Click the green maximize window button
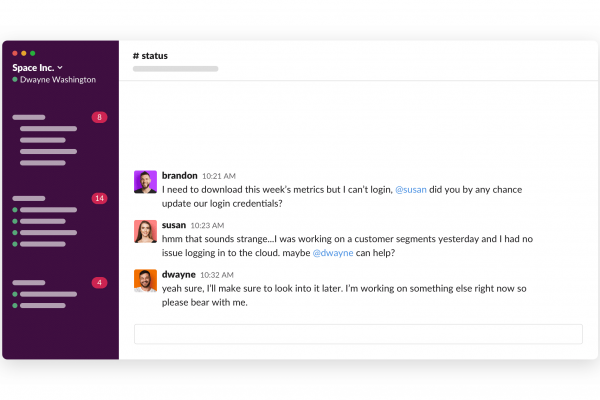600x400 pixels. point(33,53)
